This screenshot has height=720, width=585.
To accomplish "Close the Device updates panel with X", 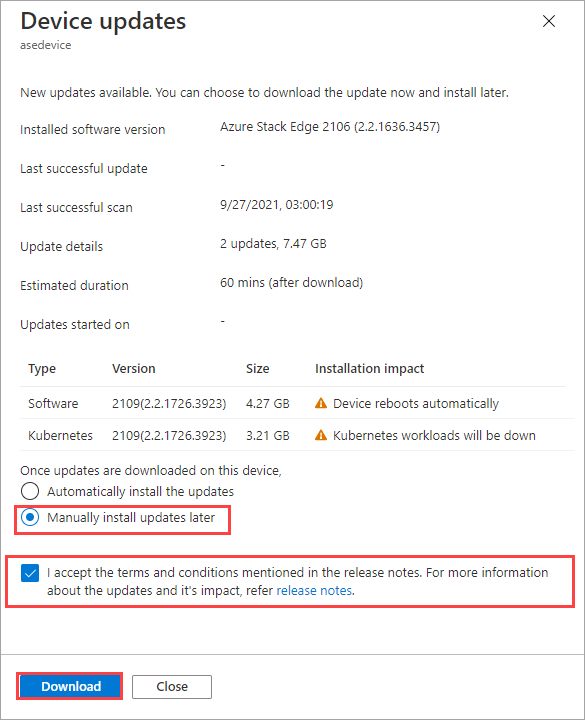I will (549, 21).
